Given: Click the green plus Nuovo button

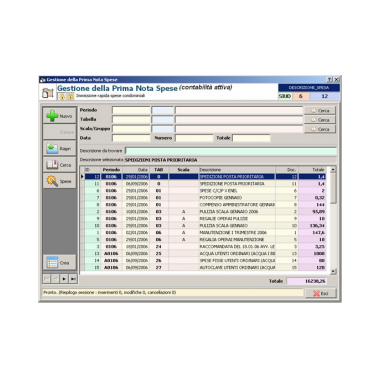Looking at the screenshot, I should 60,116.
